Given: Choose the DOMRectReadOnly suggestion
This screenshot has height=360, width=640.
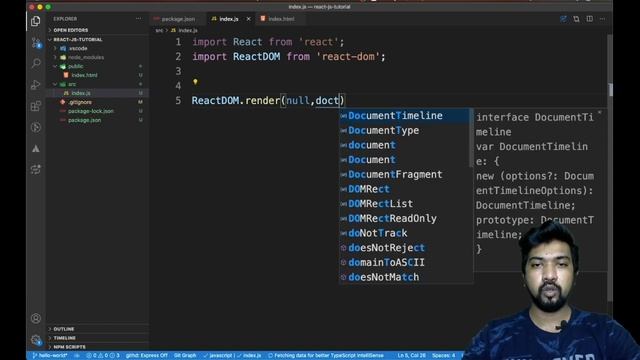Looking at the screenshot, I should tap(404, 218).
